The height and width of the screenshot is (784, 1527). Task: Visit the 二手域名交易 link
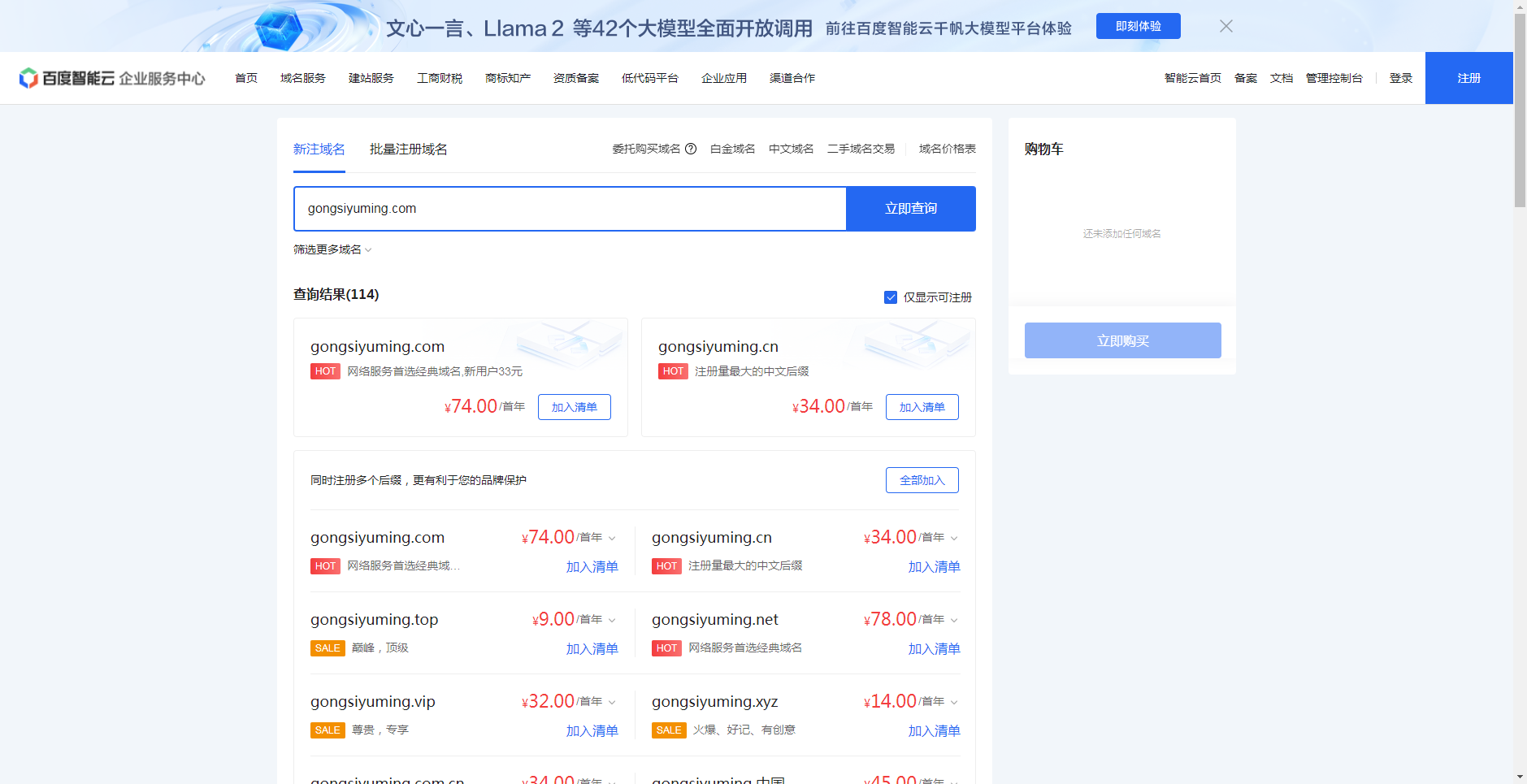(860, 149)
